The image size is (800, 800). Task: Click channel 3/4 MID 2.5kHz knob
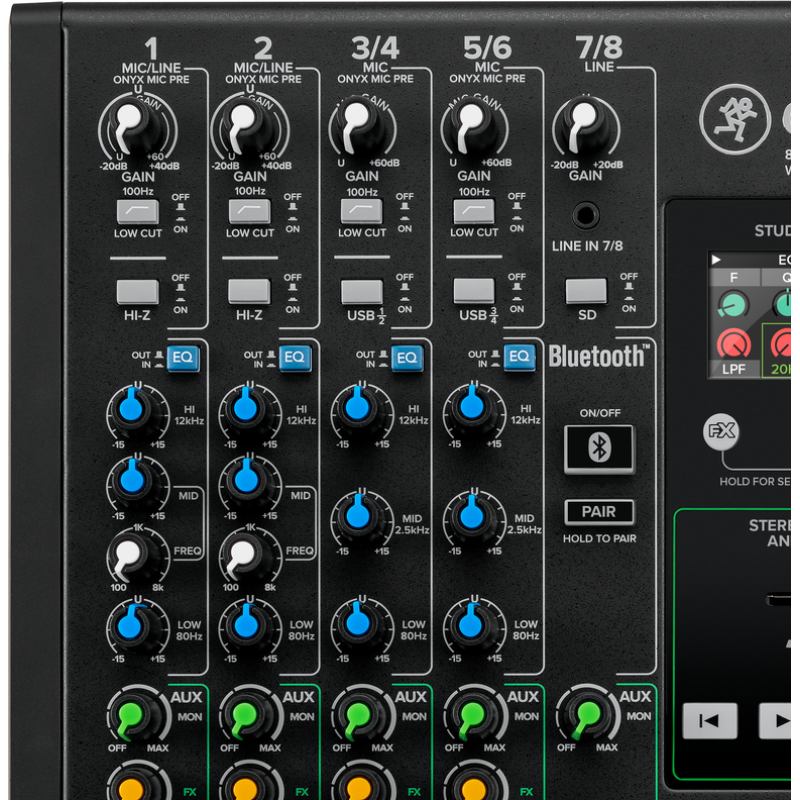coord(357,516)
